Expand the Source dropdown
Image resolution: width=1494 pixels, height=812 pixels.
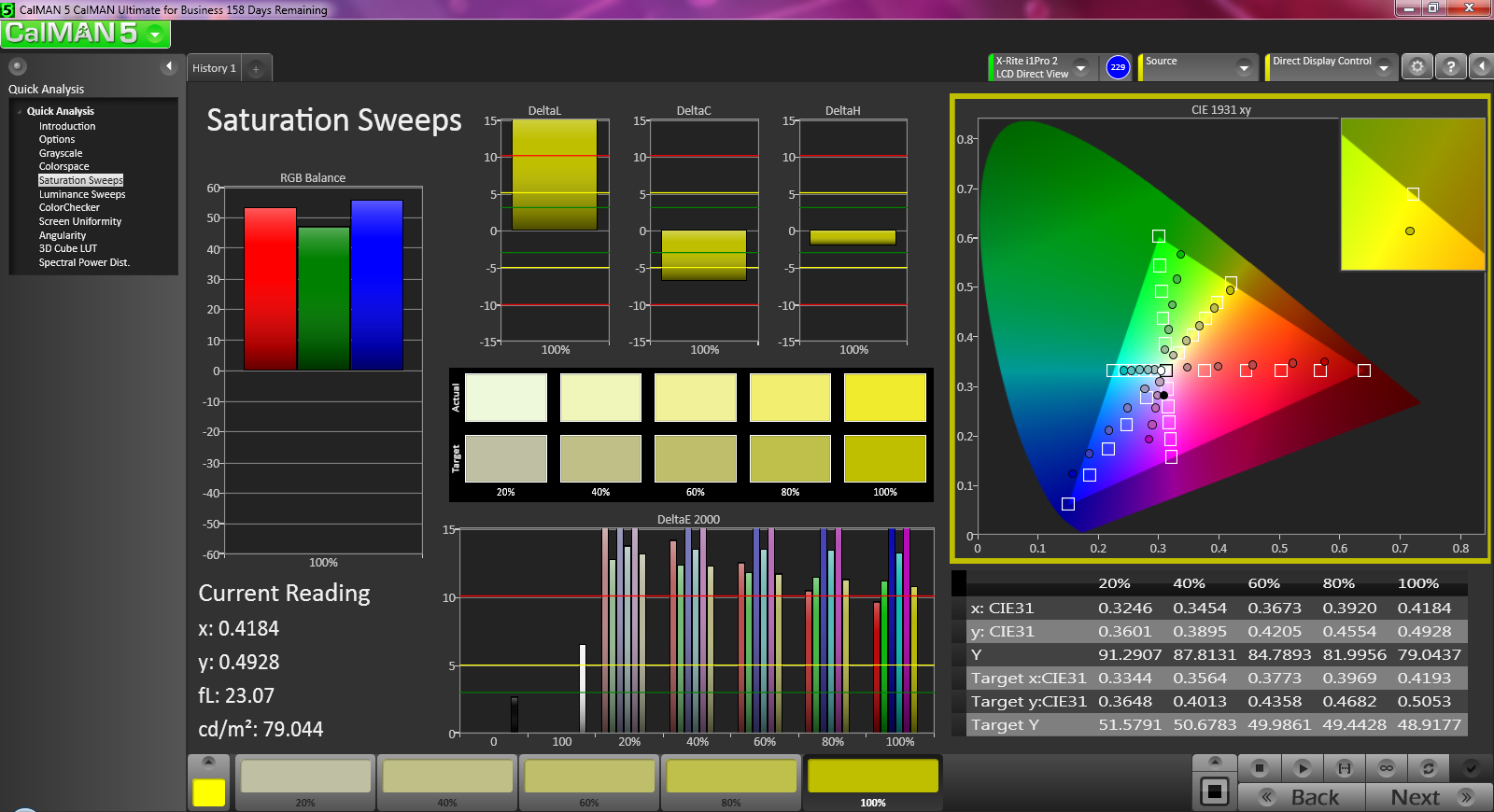tap(1243, 67)
